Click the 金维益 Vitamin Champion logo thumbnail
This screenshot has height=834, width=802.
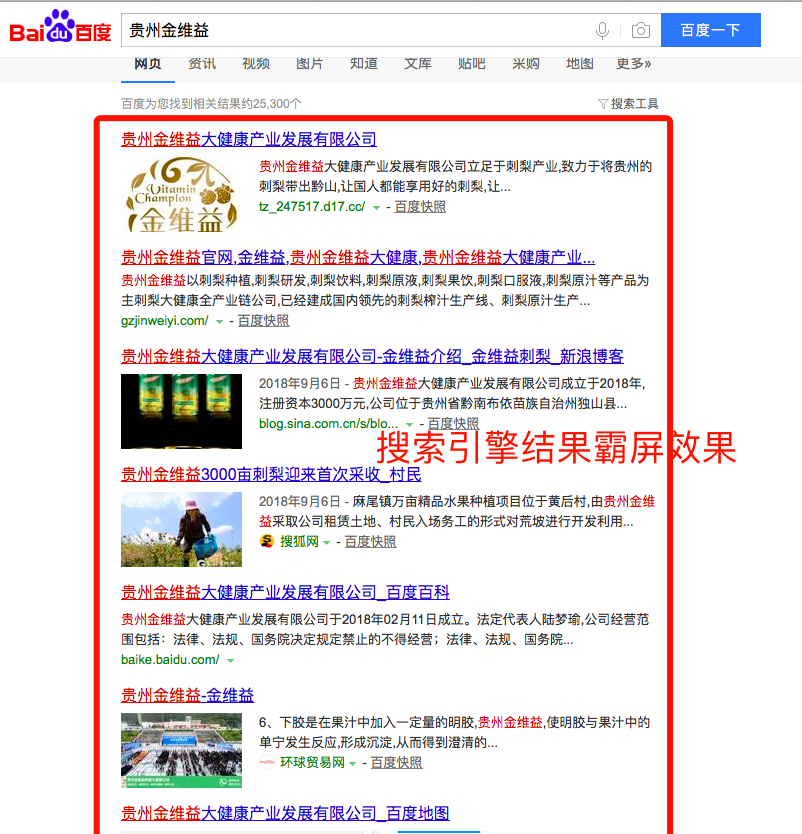coord(181,195)
